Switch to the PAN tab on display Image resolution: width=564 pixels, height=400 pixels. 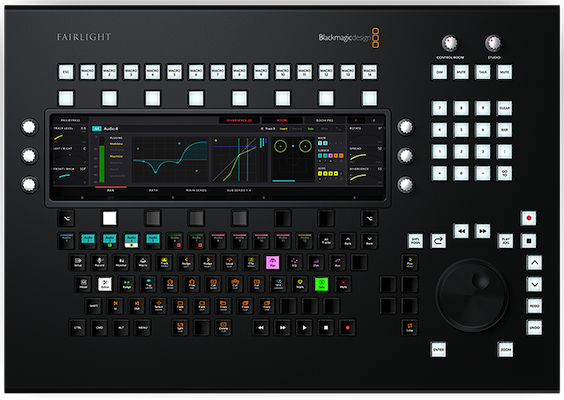(111, 190)
